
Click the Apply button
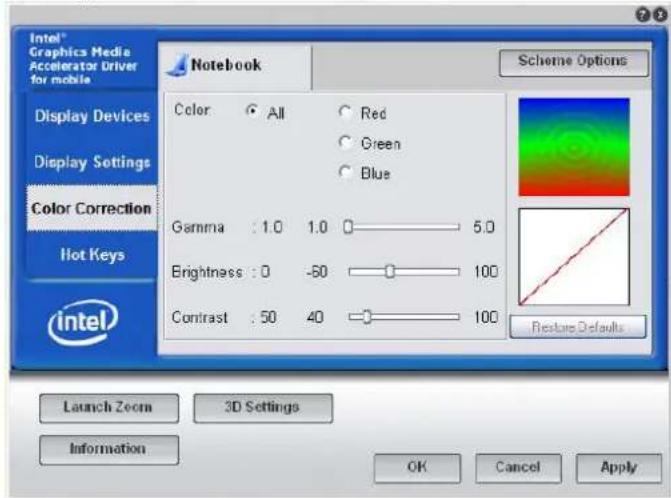[x=619, y=468]
